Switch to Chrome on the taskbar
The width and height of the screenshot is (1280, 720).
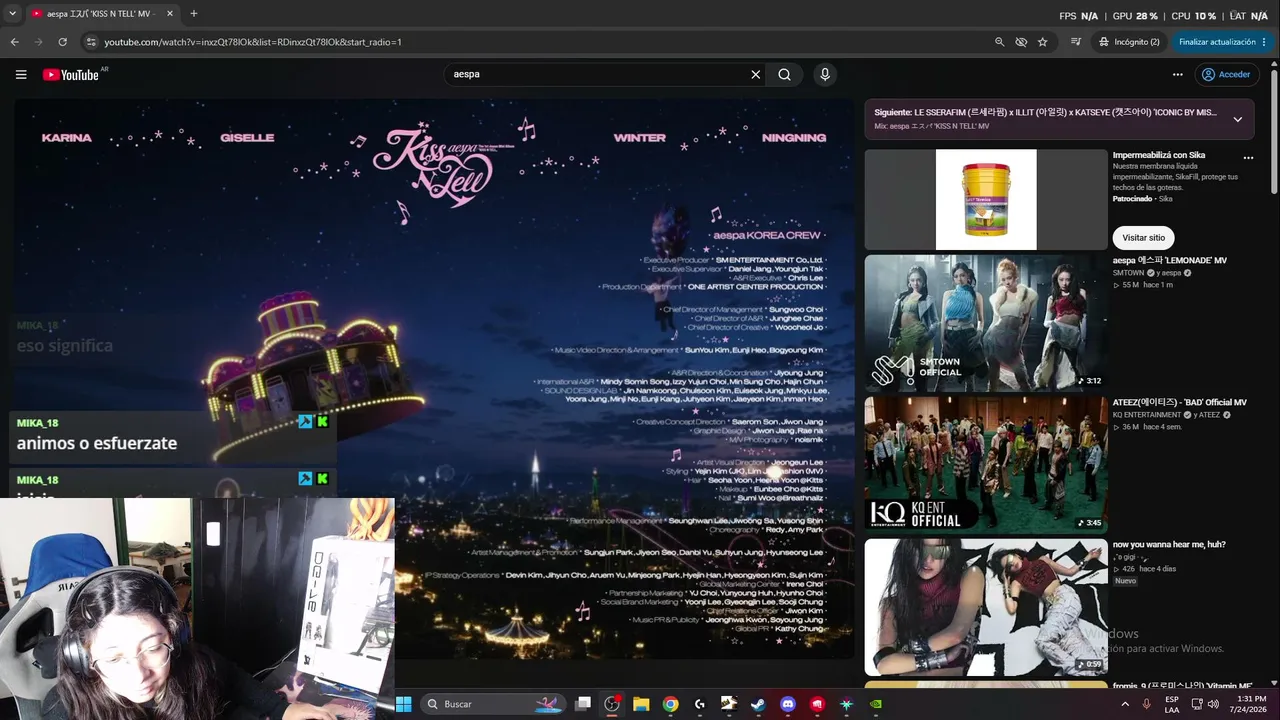670,704
